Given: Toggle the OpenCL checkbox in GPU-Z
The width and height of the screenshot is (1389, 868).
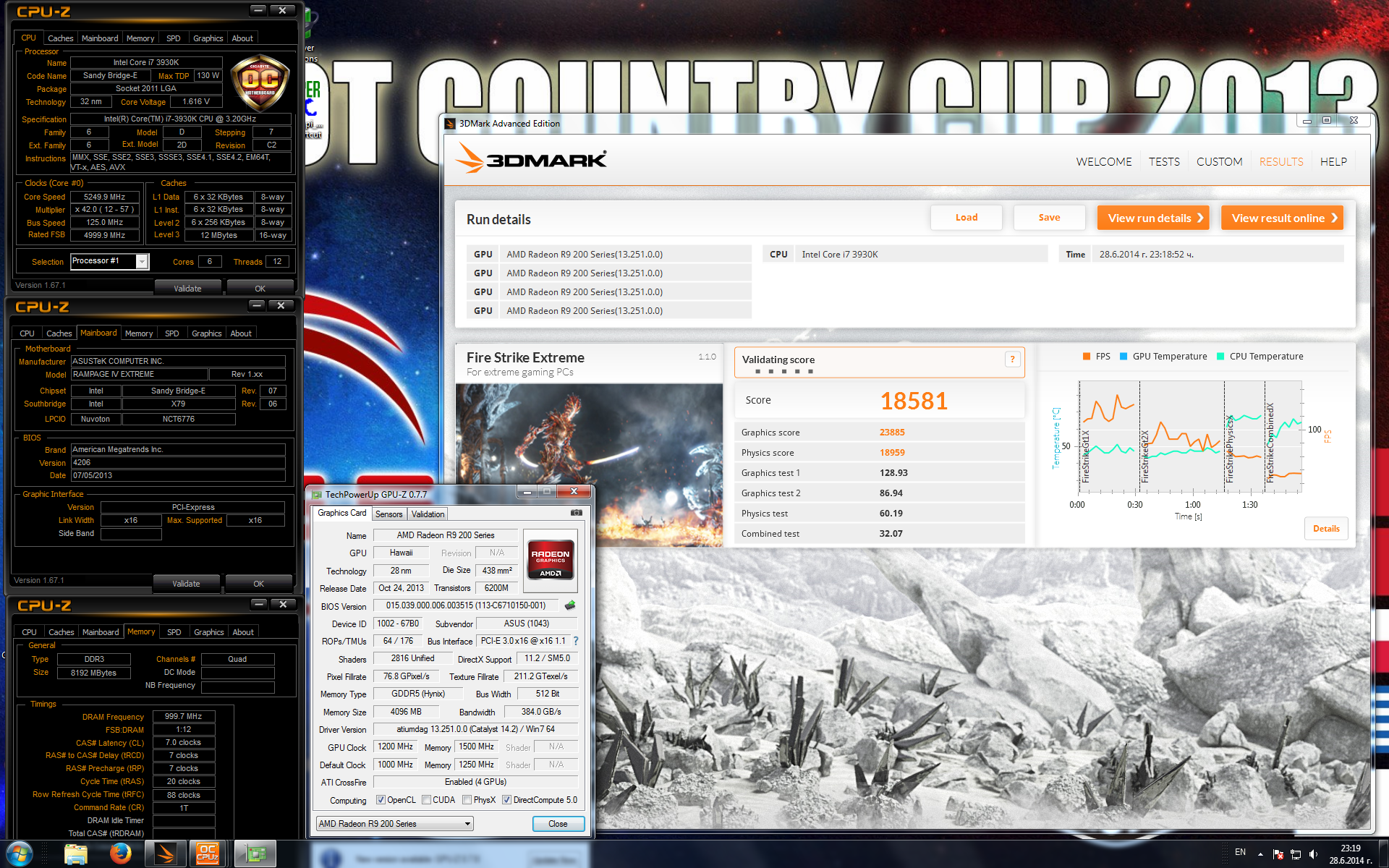Looking at the screenshot, I should coord(381,800).
